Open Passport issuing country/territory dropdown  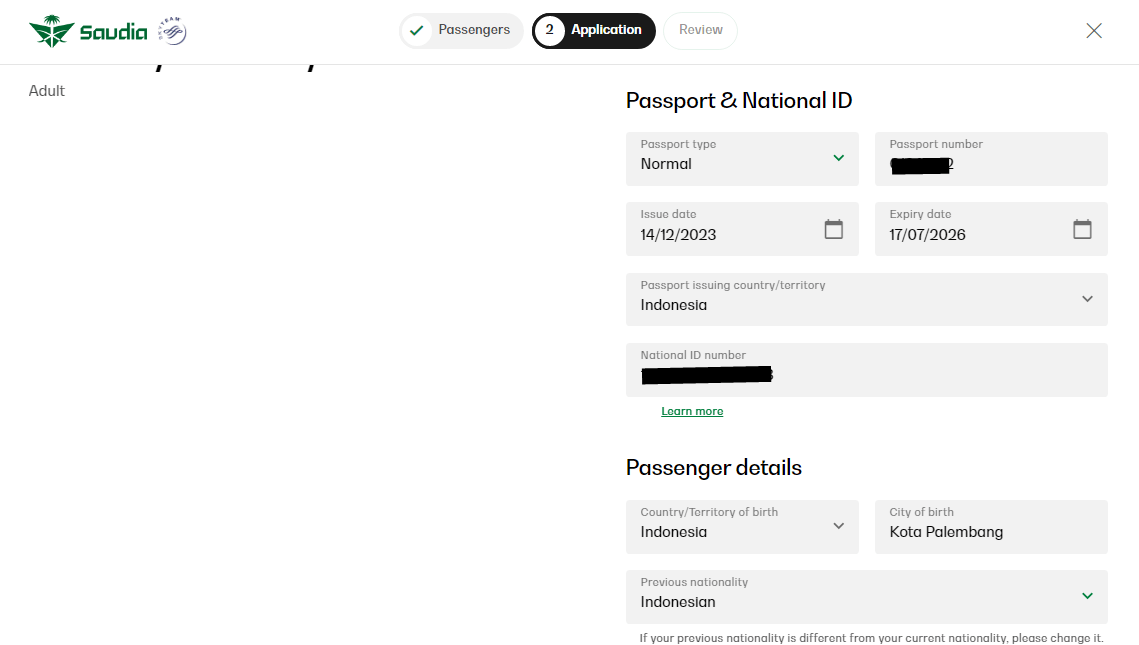pos(1087,299)
